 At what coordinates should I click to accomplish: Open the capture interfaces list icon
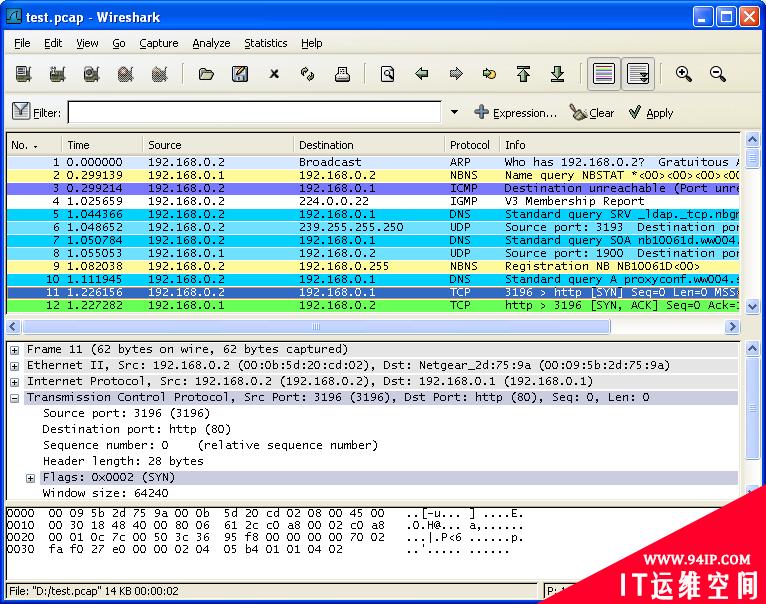(x=23, y=74)
